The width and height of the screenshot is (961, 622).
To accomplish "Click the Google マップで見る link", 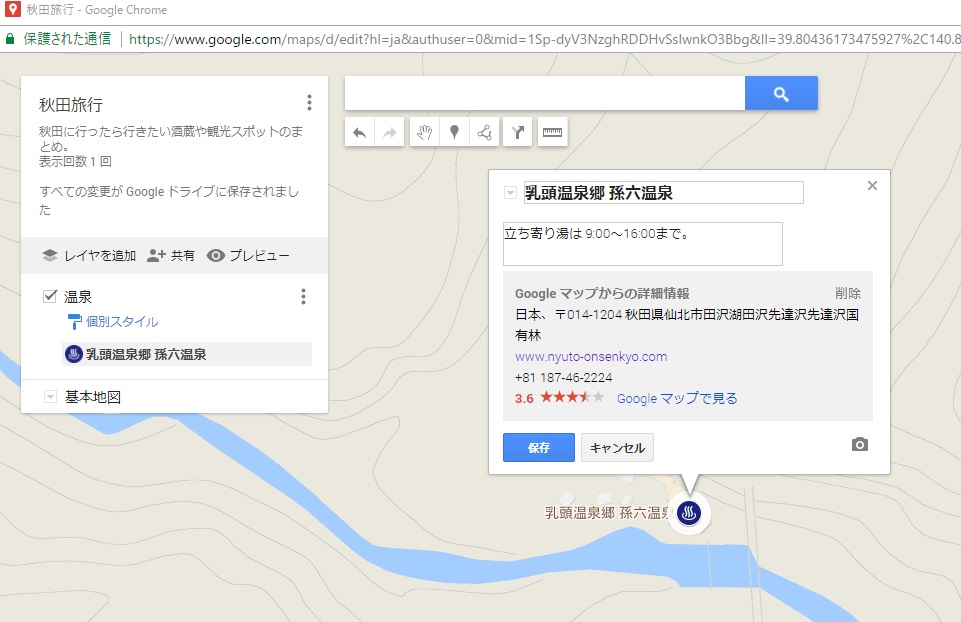I will pos(677,398).
